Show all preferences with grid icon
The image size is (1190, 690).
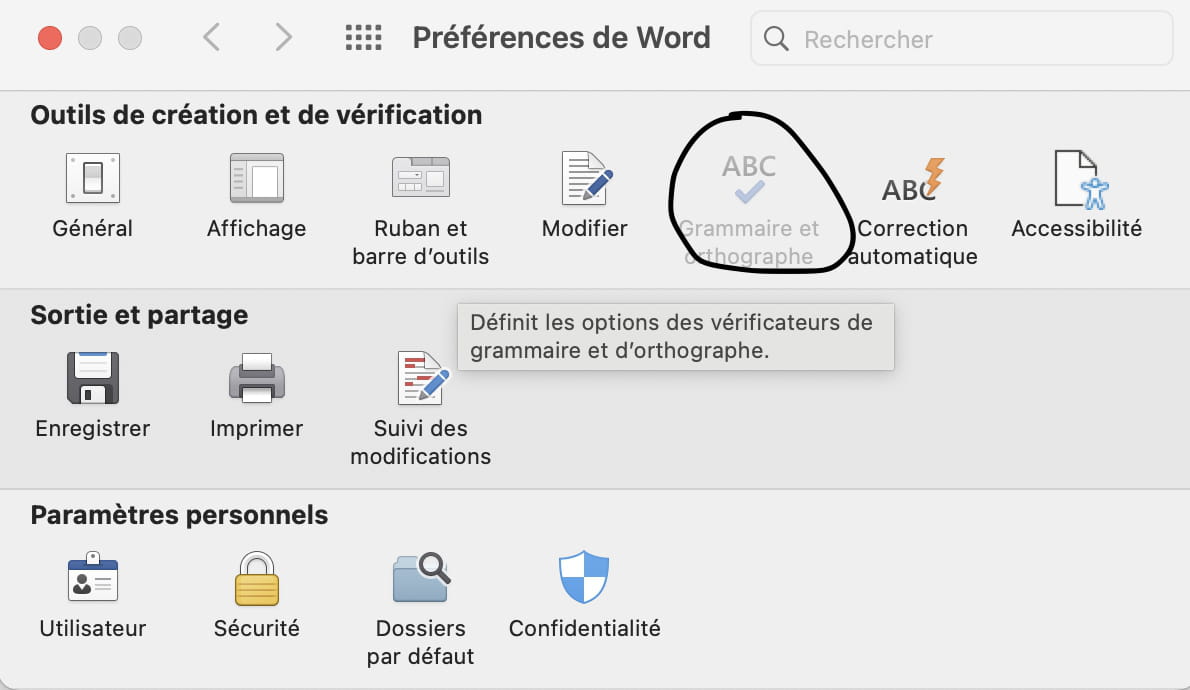[x=364, y=38]
